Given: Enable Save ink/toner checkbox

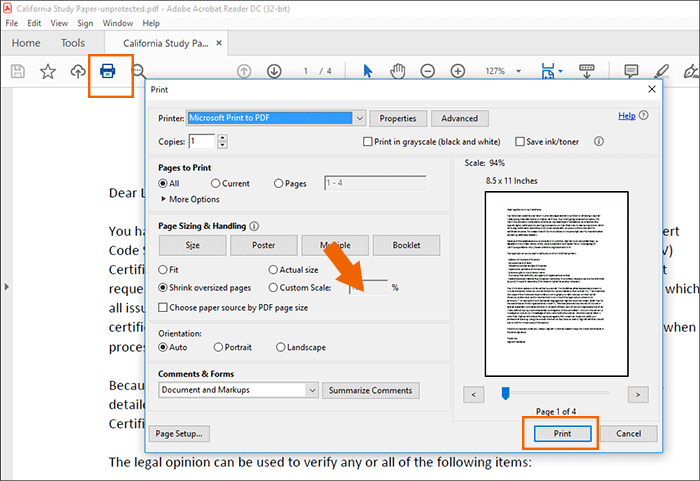Looking at the screenshot, I should (520, 142).
